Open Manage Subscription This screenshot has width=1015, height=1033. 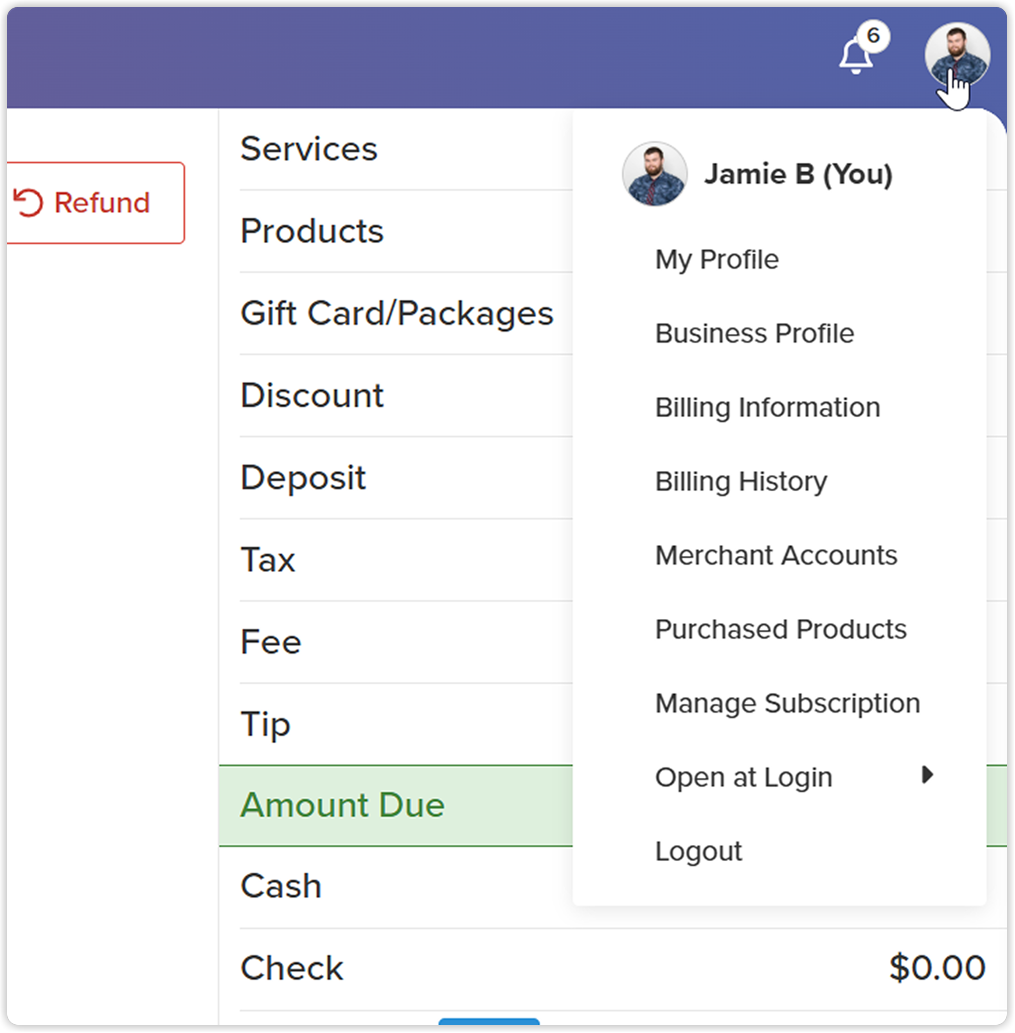click(x=787, y=704)
